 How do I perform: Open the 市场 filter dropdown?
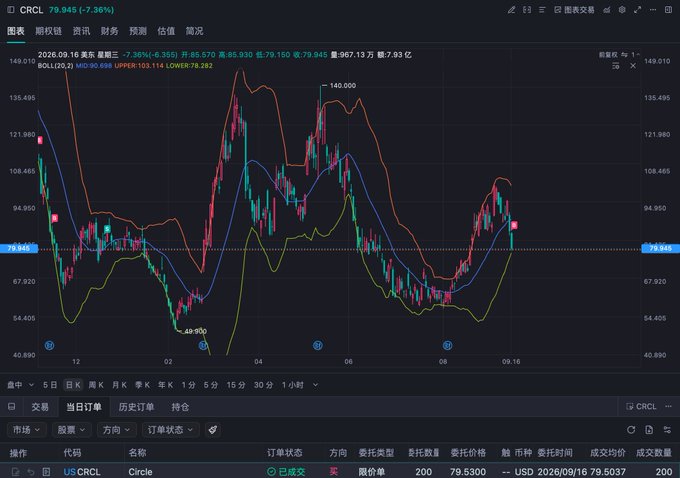[26, 430]
